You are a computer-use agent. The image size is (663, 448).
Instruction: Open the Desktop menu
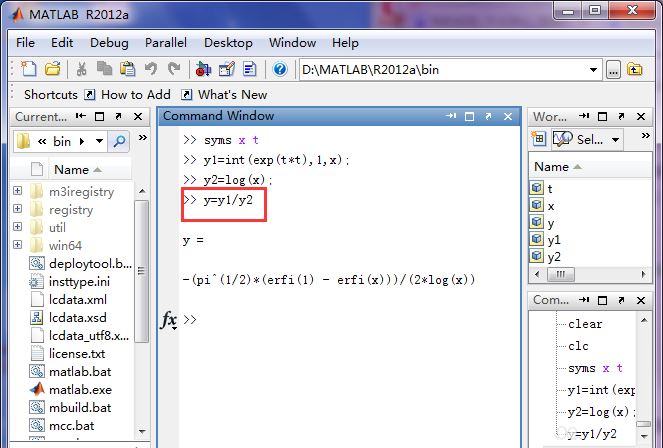pos(228,43)
